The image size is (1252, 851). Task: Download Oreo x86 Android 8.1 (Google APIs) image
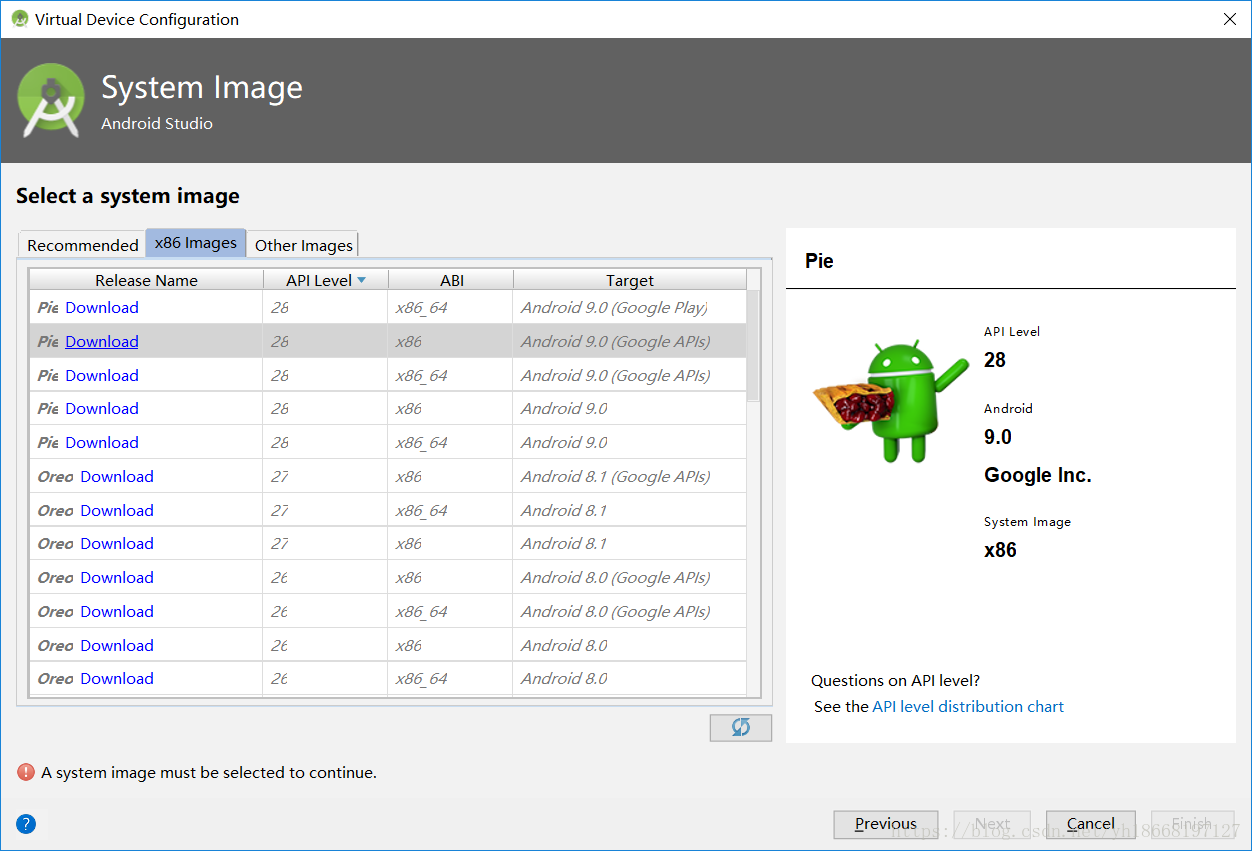[x=117, y=476]
